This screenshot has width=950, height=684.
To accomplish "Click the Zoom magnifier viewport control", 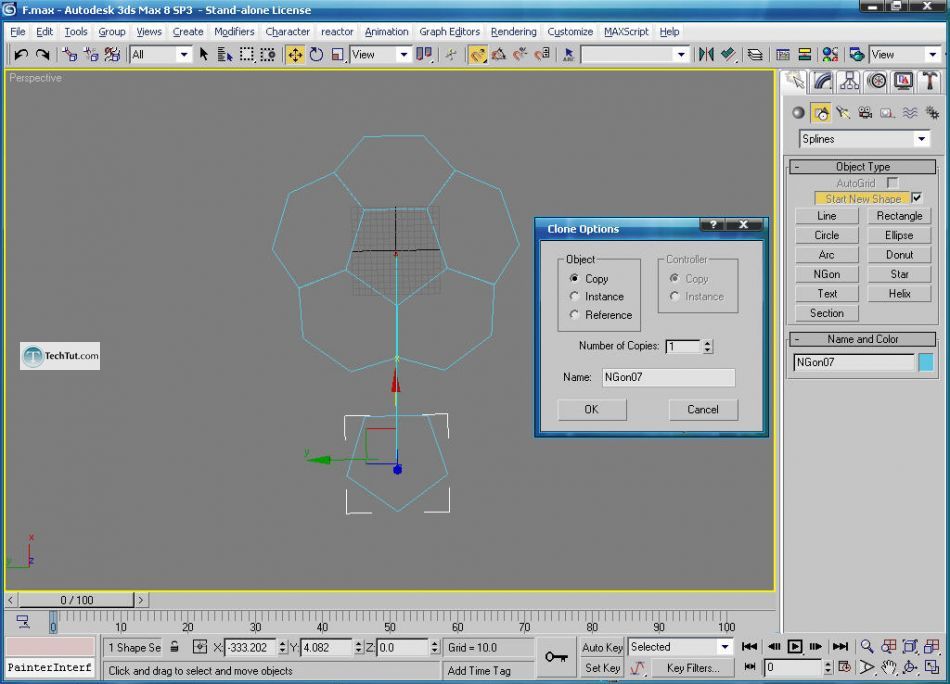I will click(x=867, y=646).
